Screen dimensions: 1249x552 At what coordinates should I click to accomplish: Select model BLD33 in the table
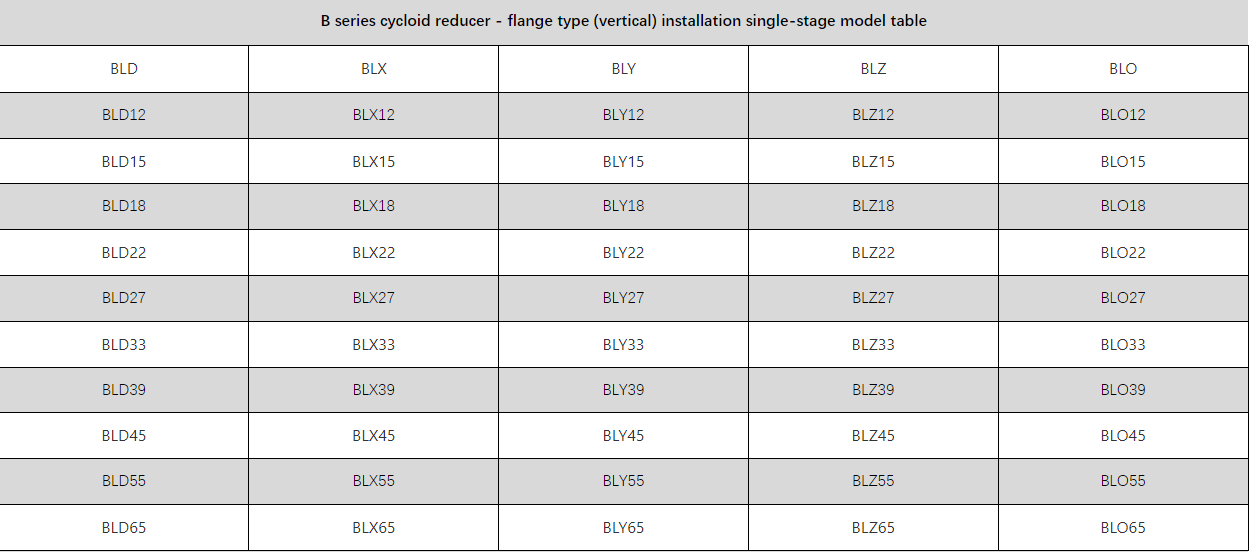point(124,345)
